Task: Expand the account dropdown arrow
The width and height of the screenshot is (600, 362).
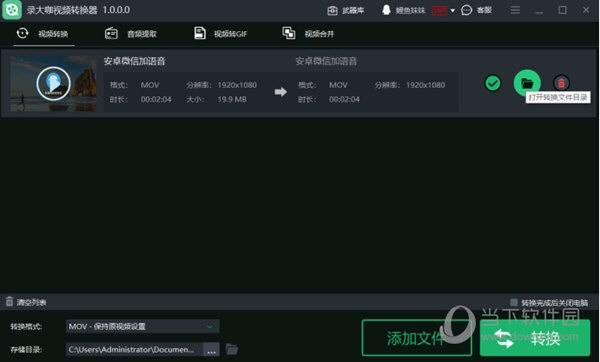Action: point(452,11)
